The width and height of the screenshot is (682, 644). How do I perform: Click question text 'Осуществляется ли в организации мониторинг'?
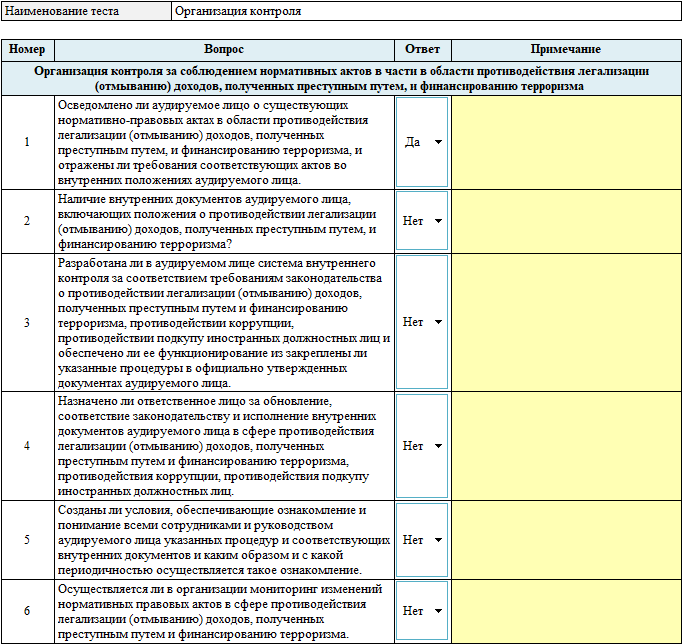[x=224, y=611]
